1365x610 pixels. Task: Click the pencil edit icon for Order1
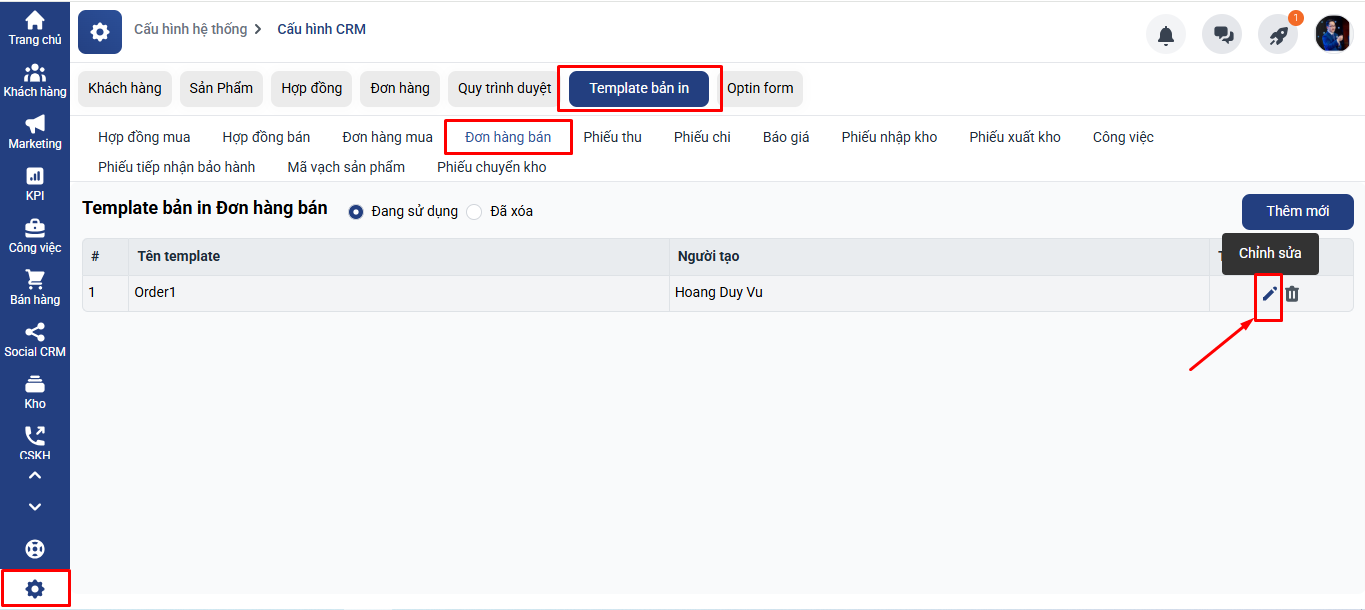coord(1269,293)
